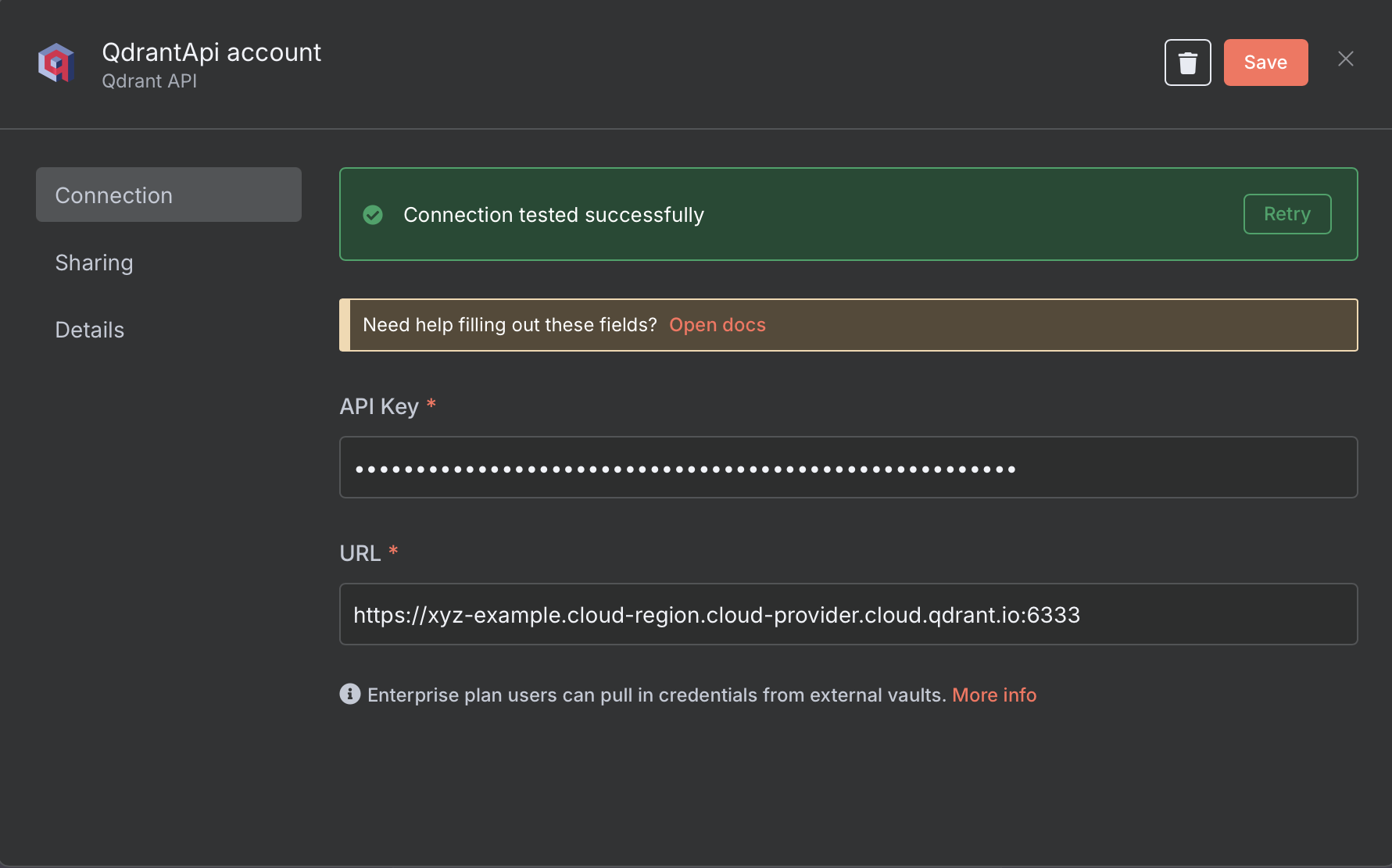This screenshot has width=1392, height=868.
Task: Click the URL input field
Action: tap(848, 614)
